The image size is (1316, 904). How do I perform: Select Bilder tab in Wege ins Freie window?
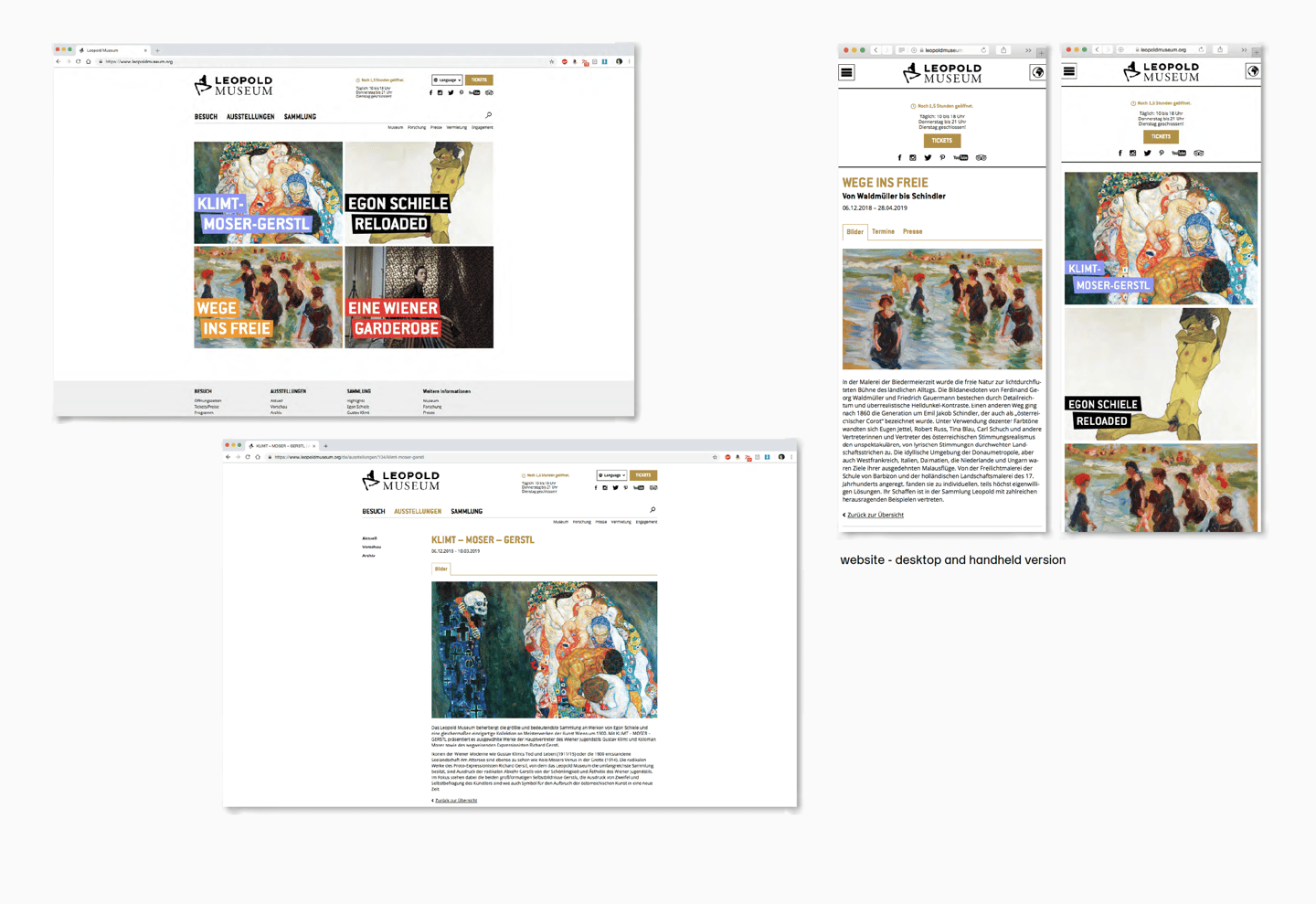pos(854,232)
